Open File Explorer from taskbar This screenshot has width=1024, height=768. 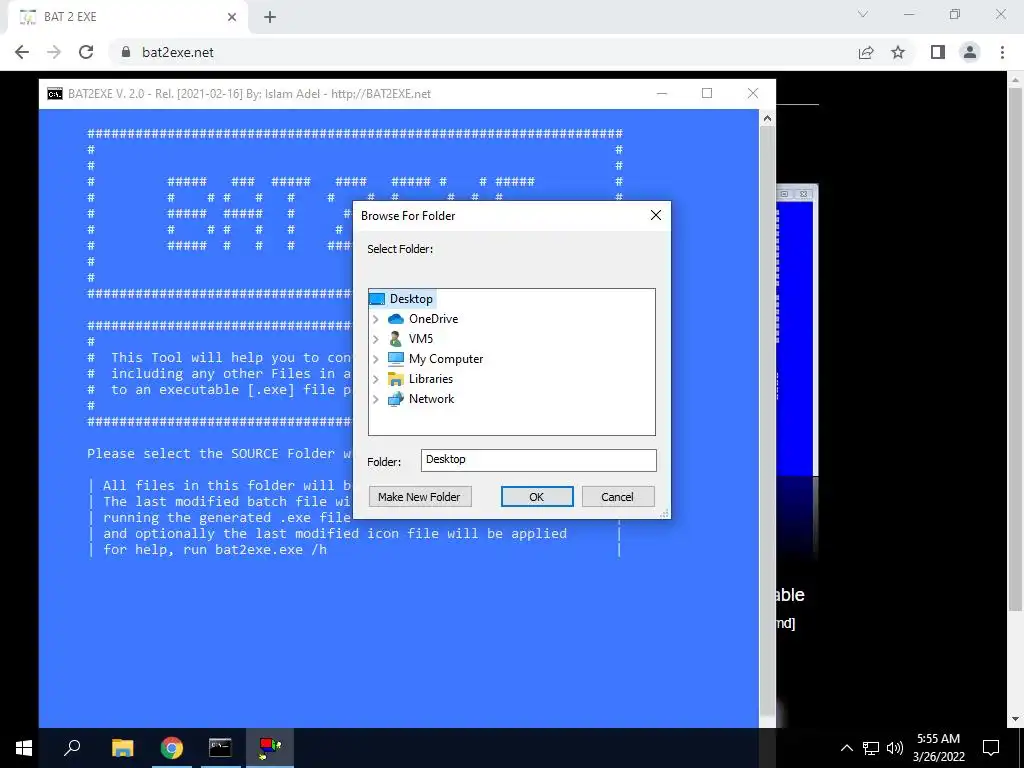pyautogui.click(x=122, y=748)
